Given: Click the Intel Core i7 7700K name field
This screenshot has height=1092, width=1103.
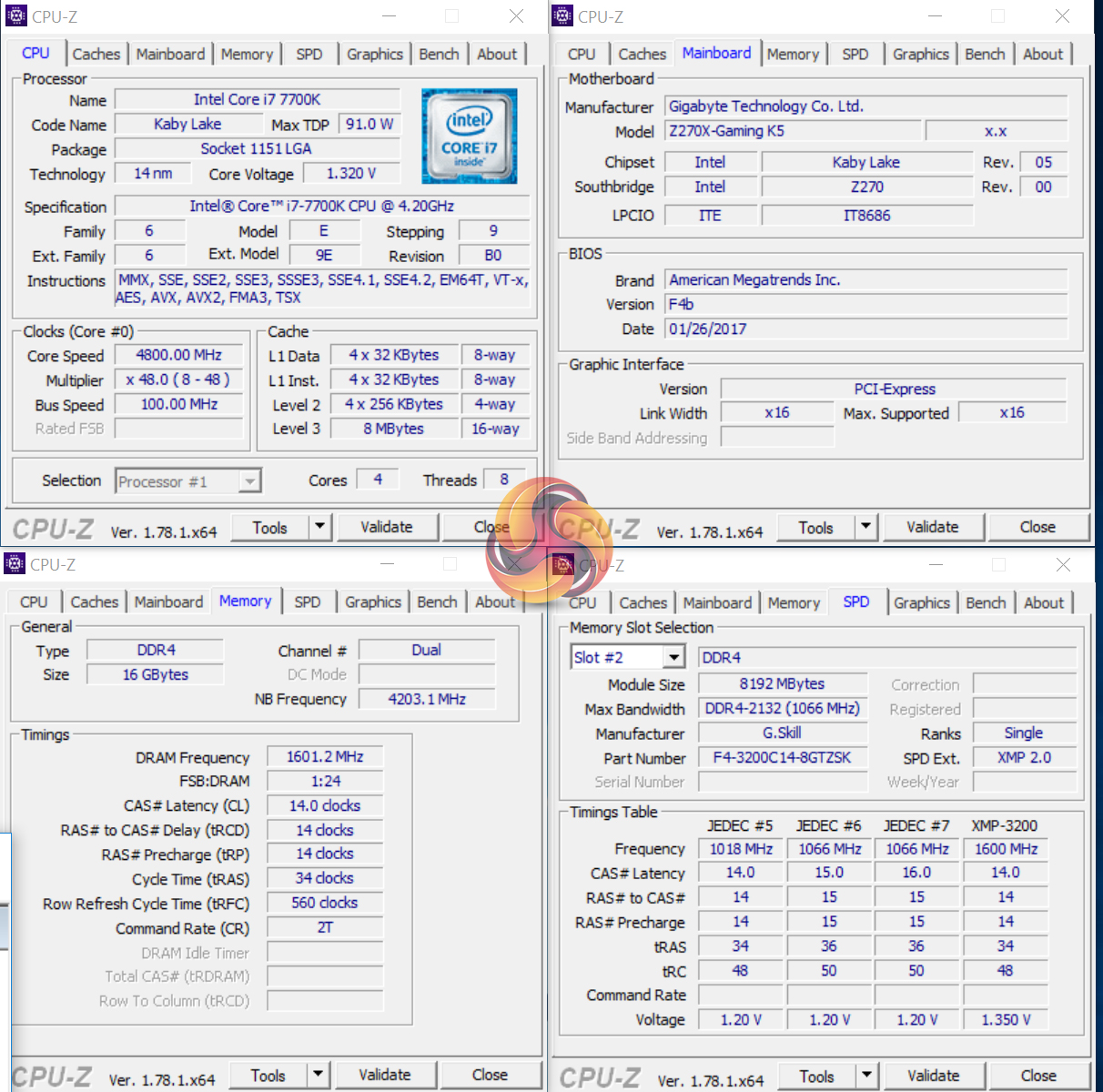Looking at the screenshot, I should [x=258, y=99].
